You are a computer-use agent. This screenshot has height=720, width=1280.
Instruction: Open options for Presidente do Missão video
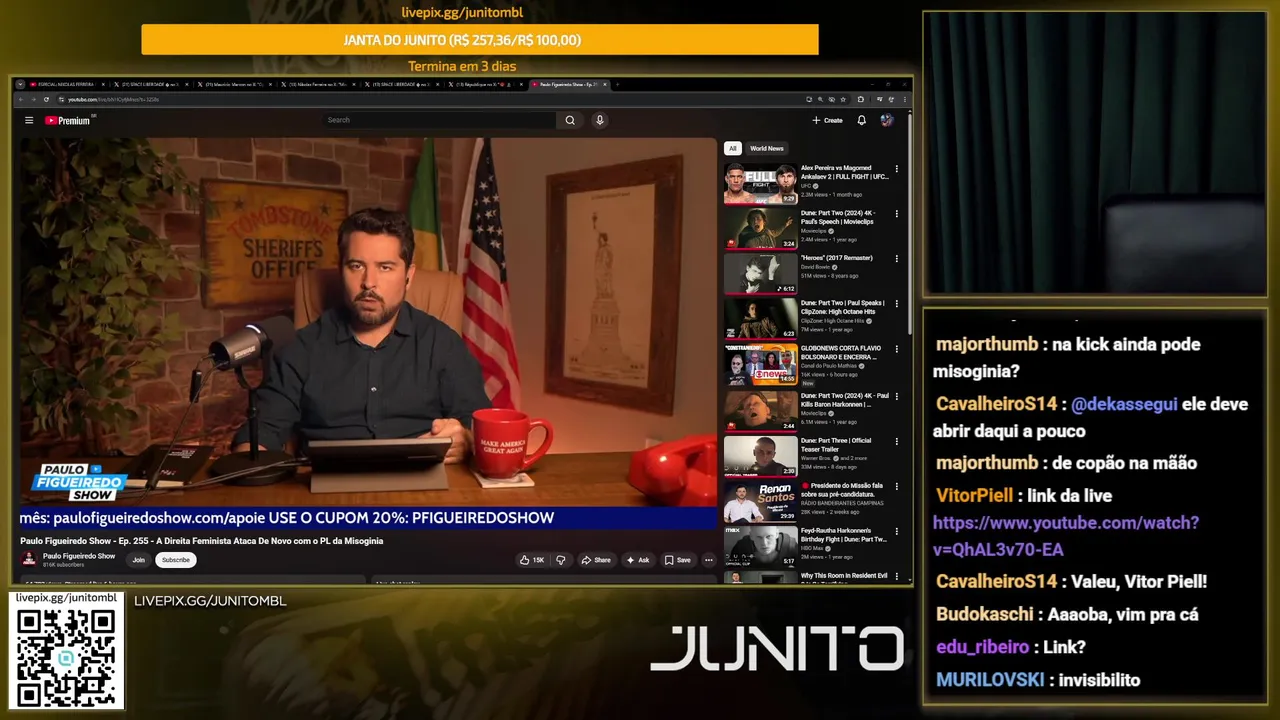(896, 486)
